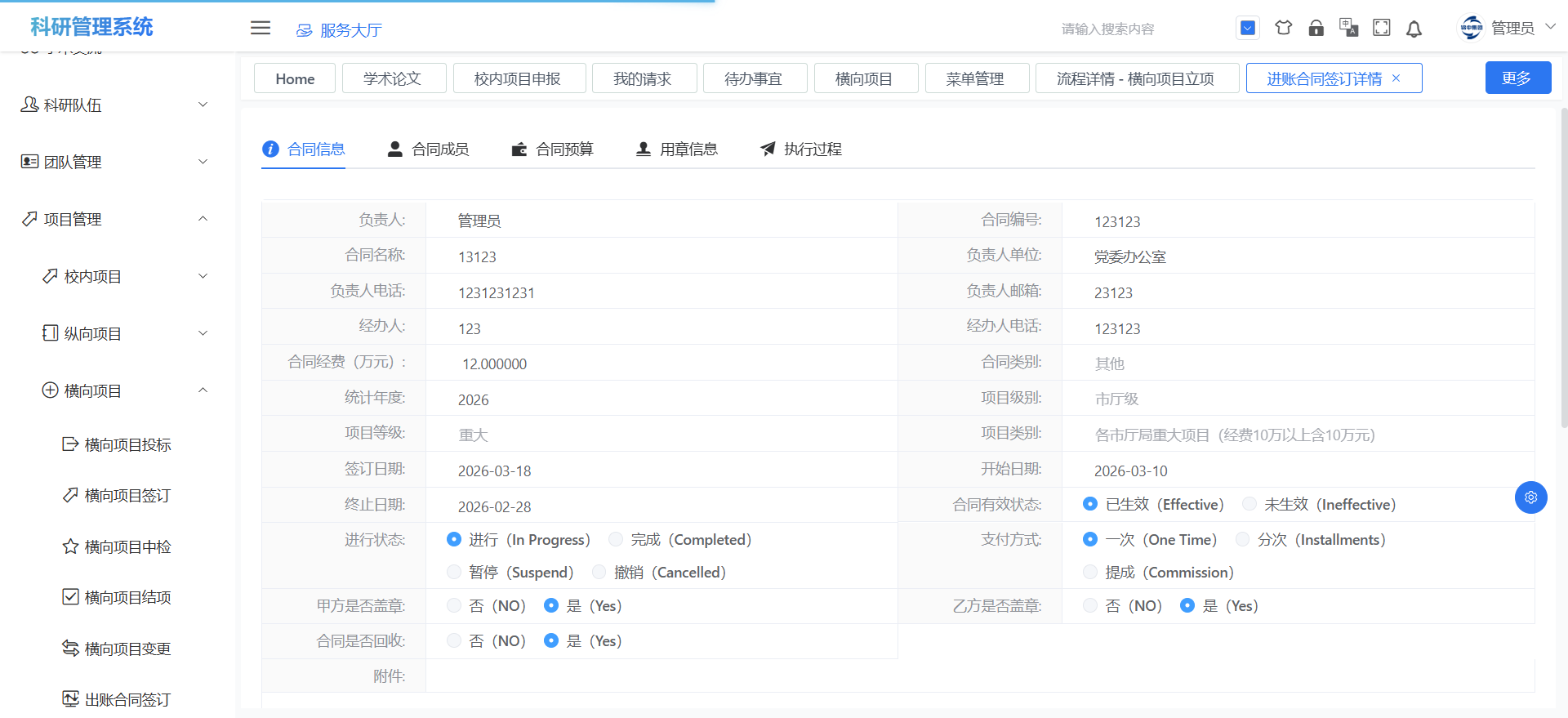The height and width of the screenshot is (718, 1568).
Task: Open 服务大厅 link in header
Action: (x=340, y=30)
